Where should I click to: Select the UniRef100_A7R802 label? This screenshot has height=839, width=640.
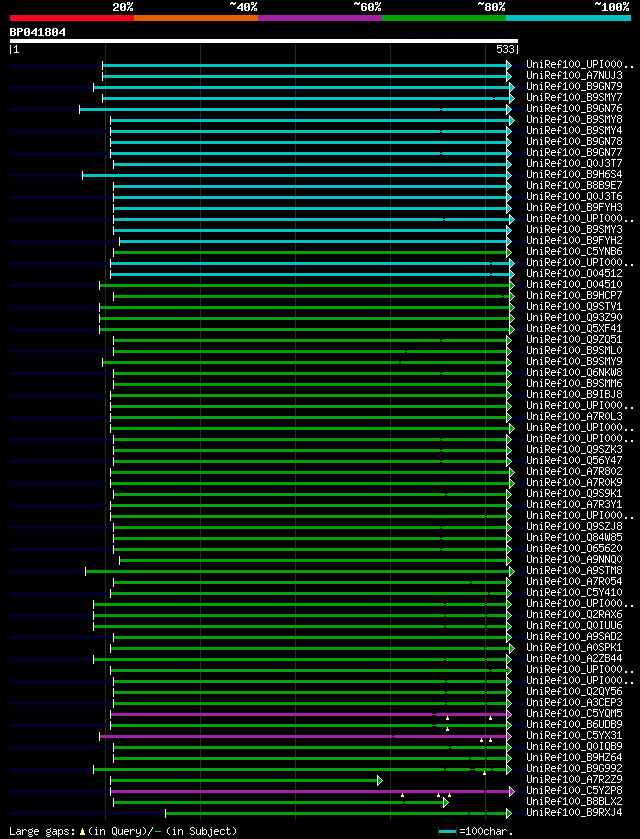click(574, 471)
